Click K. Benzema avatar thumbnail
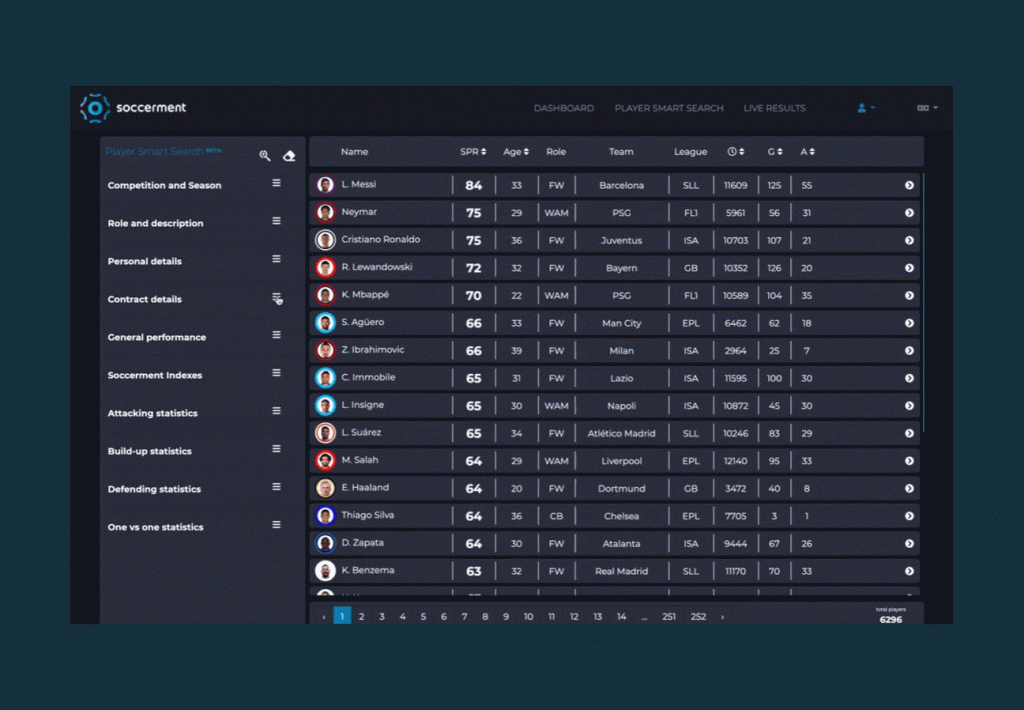Screen dimensions: 1024x710 click(x=325, y=571)
